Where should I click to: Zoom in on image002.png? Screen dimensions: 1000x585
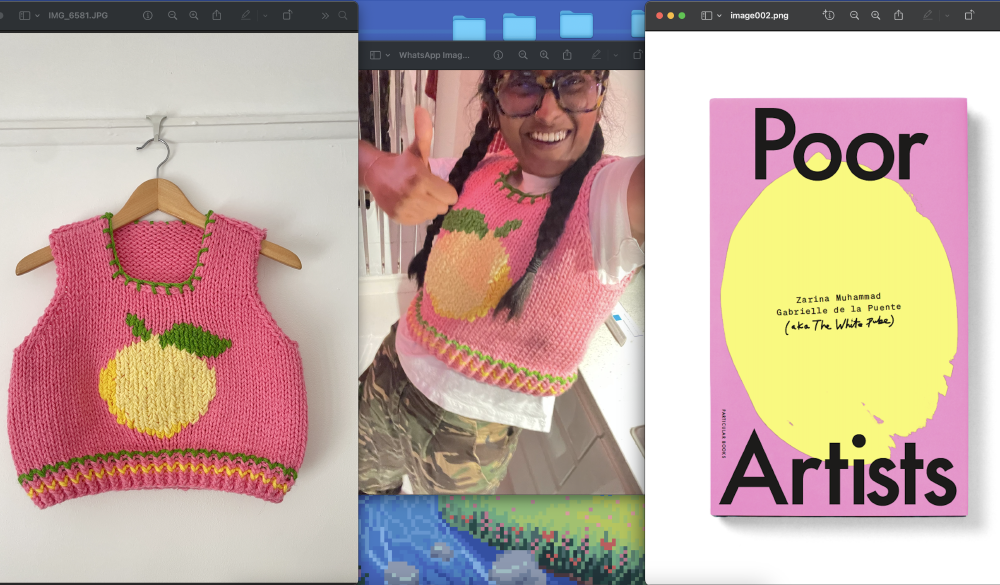[875, 15]
